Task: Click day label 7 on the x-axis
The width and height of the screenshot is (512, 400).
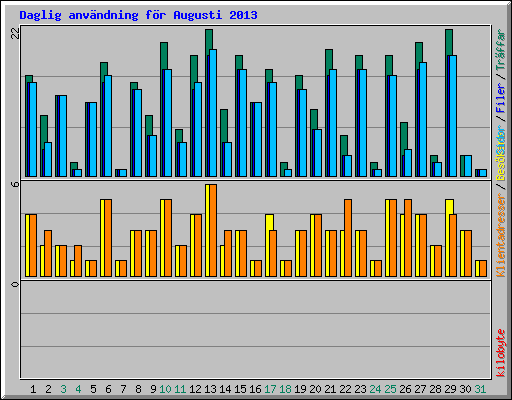Action: (x=123, y=389)
